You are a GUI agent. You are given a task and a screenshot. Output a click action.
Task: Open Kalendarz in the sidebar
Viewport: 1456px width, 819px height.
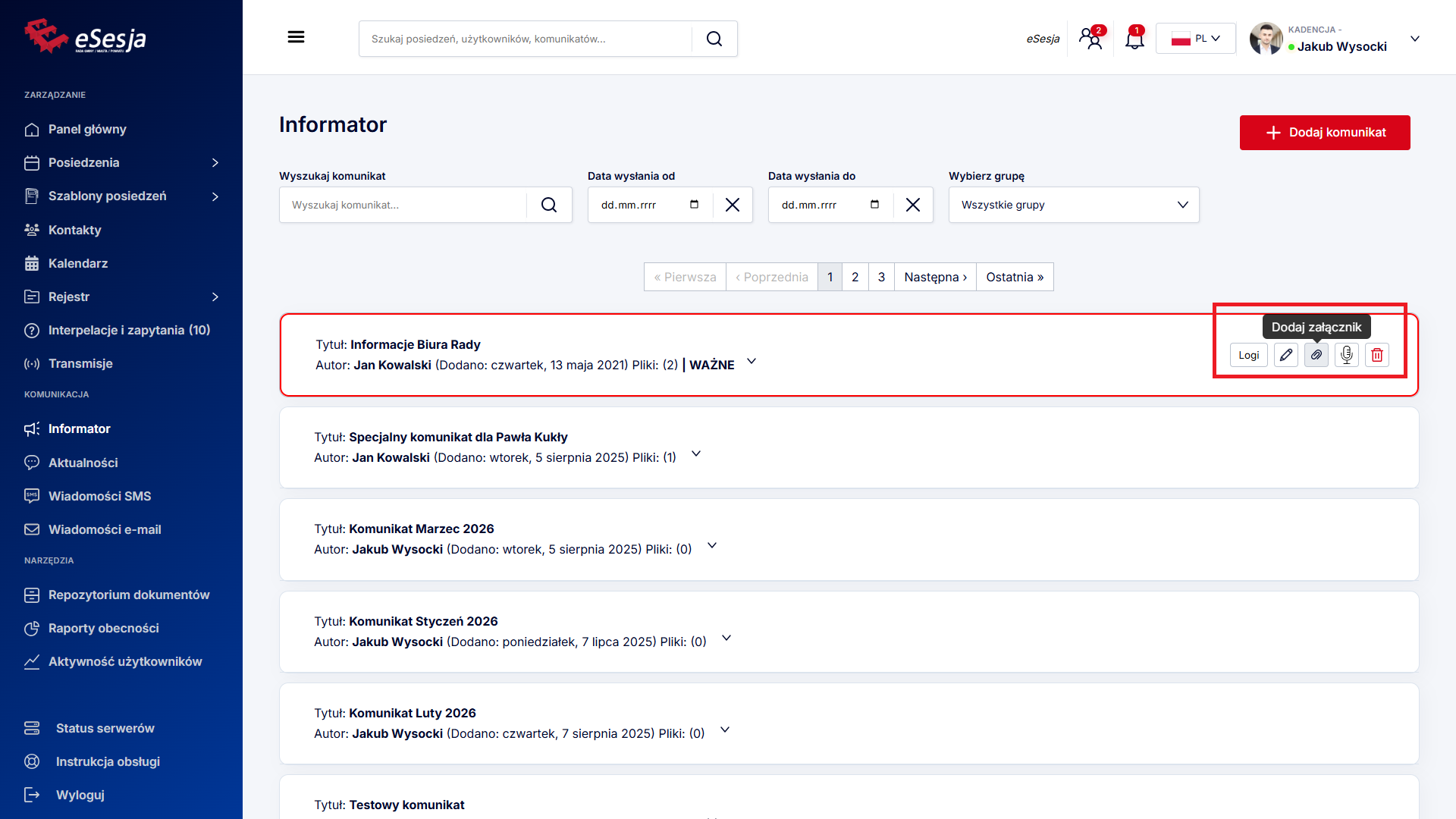click(78, 263)
